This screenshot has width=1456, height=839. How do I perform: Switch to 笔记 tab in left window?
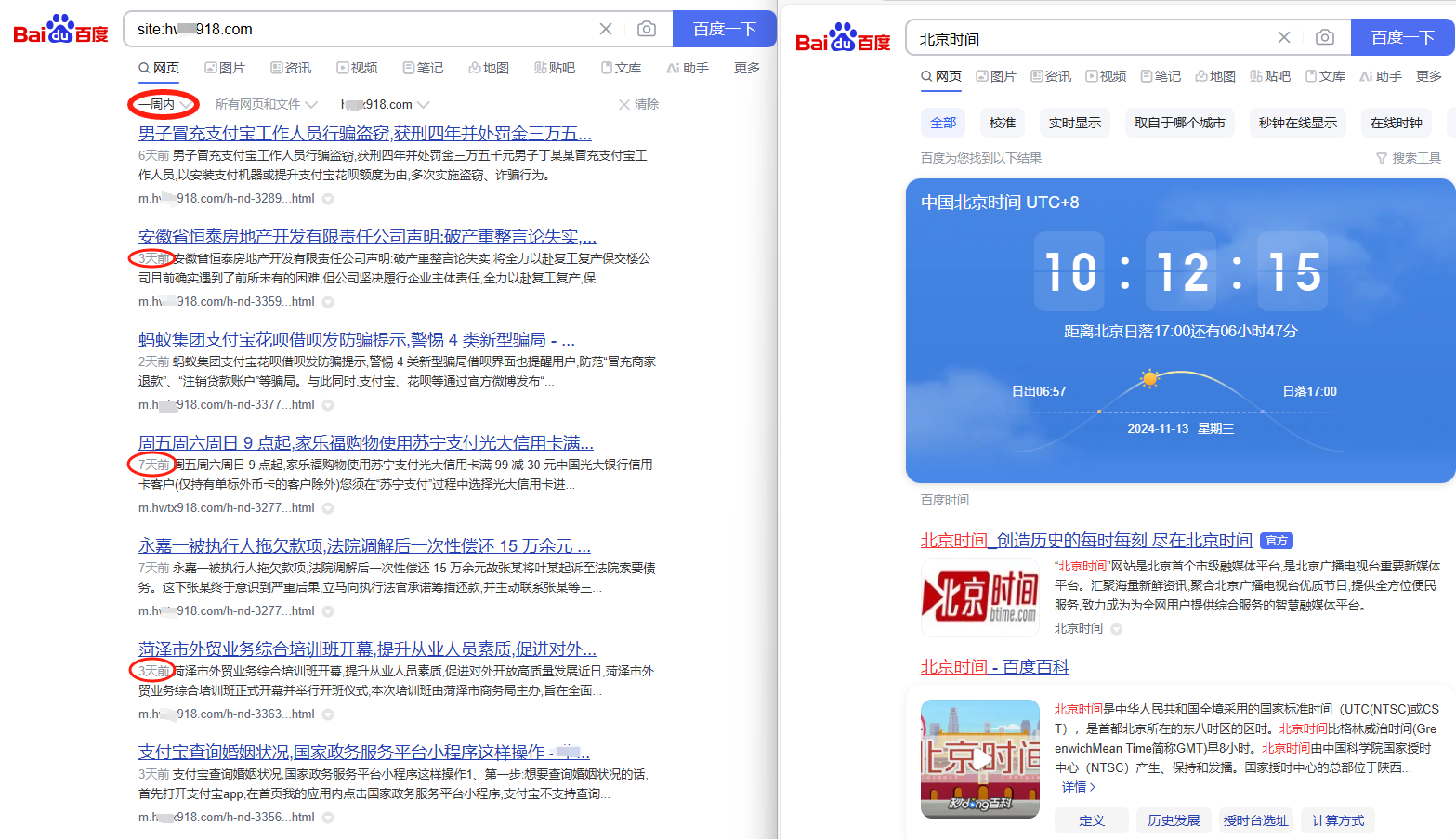pos(423,68)
